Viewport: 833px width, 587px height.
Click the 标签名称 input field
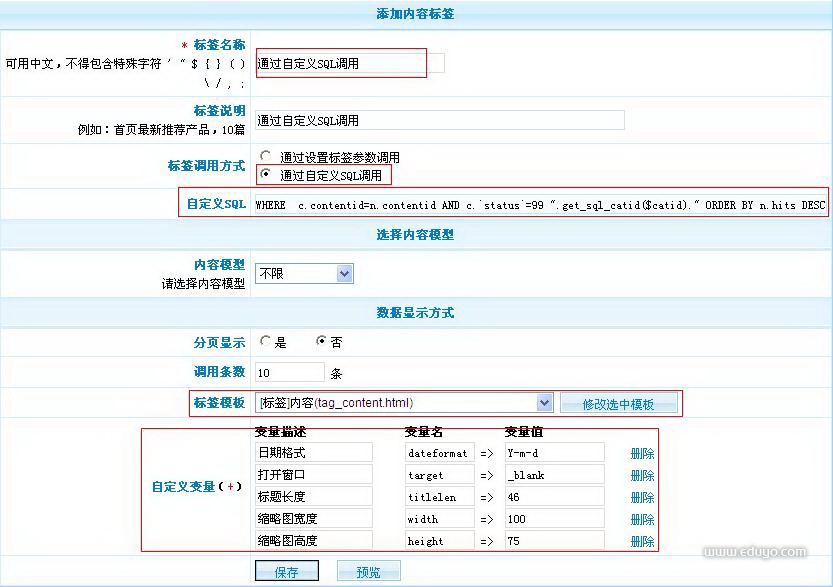(x=340, y=63)
